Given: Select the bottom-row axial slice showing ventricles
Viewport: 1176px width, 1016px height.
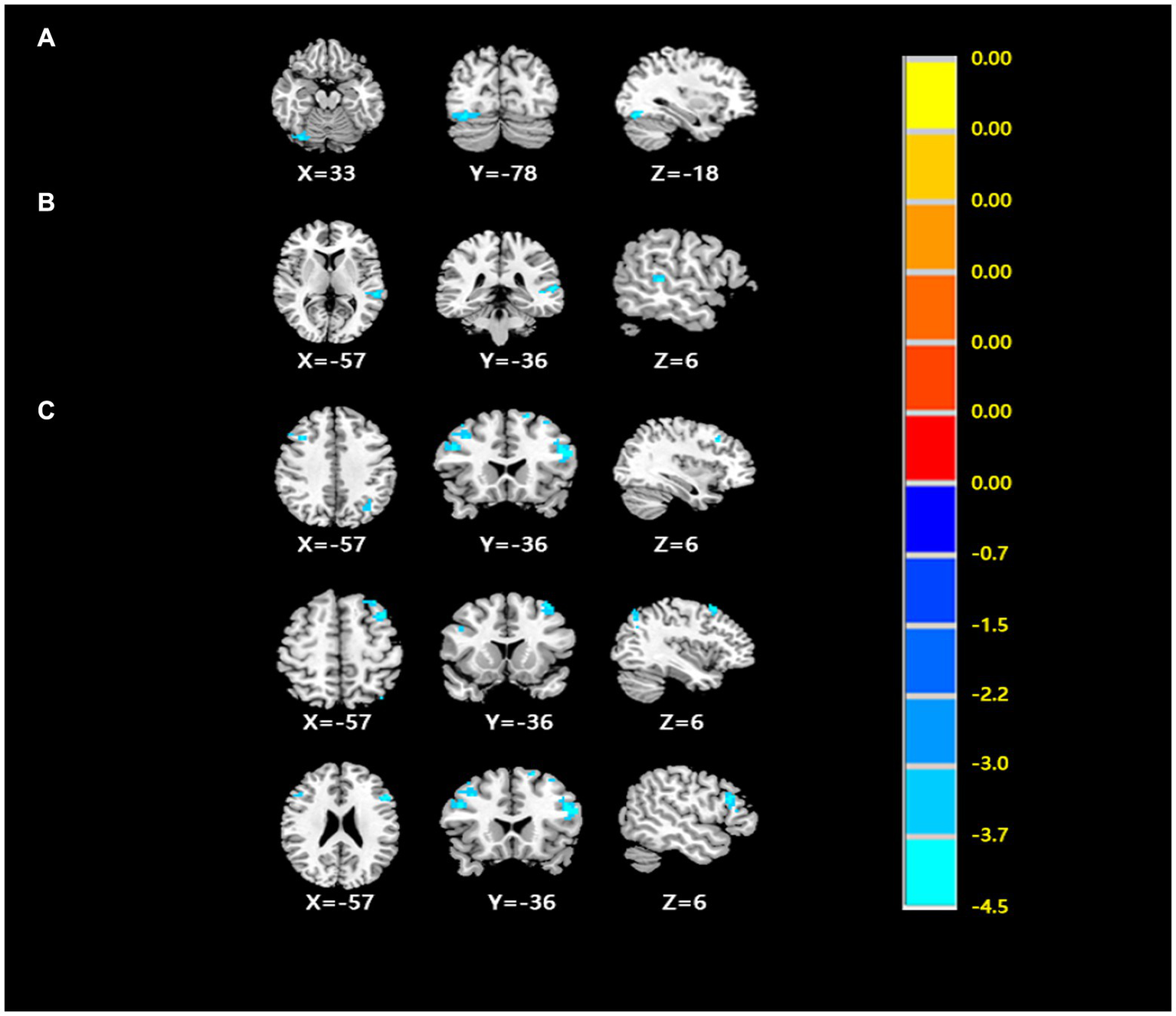Looking at the screenshot, I should (339, 825).
